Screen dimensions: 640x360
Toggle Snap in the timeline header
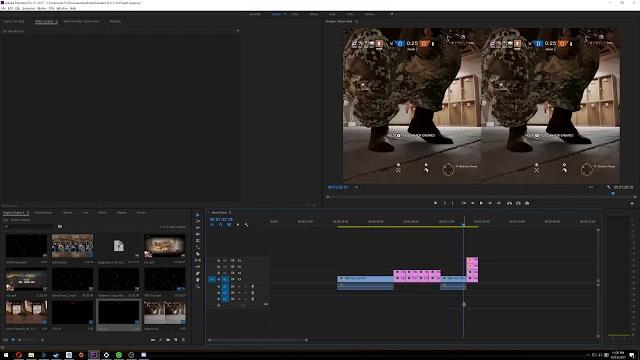(220, 225)
